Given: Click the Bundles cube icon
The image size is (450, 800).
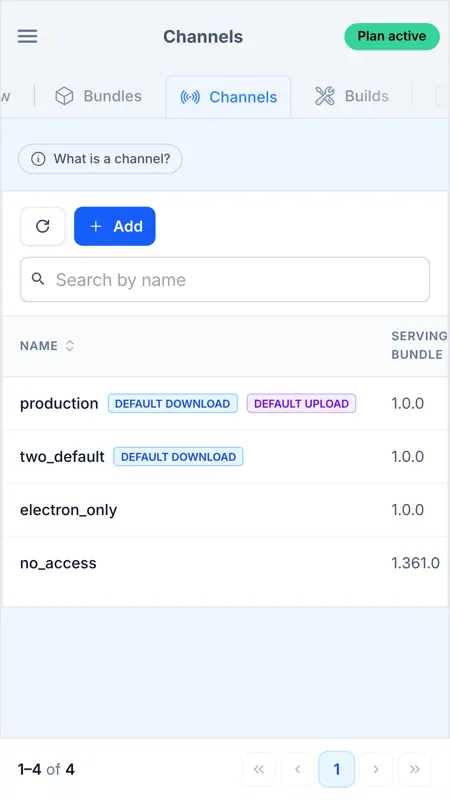Looking at the screenshot, I should [64, 96].
